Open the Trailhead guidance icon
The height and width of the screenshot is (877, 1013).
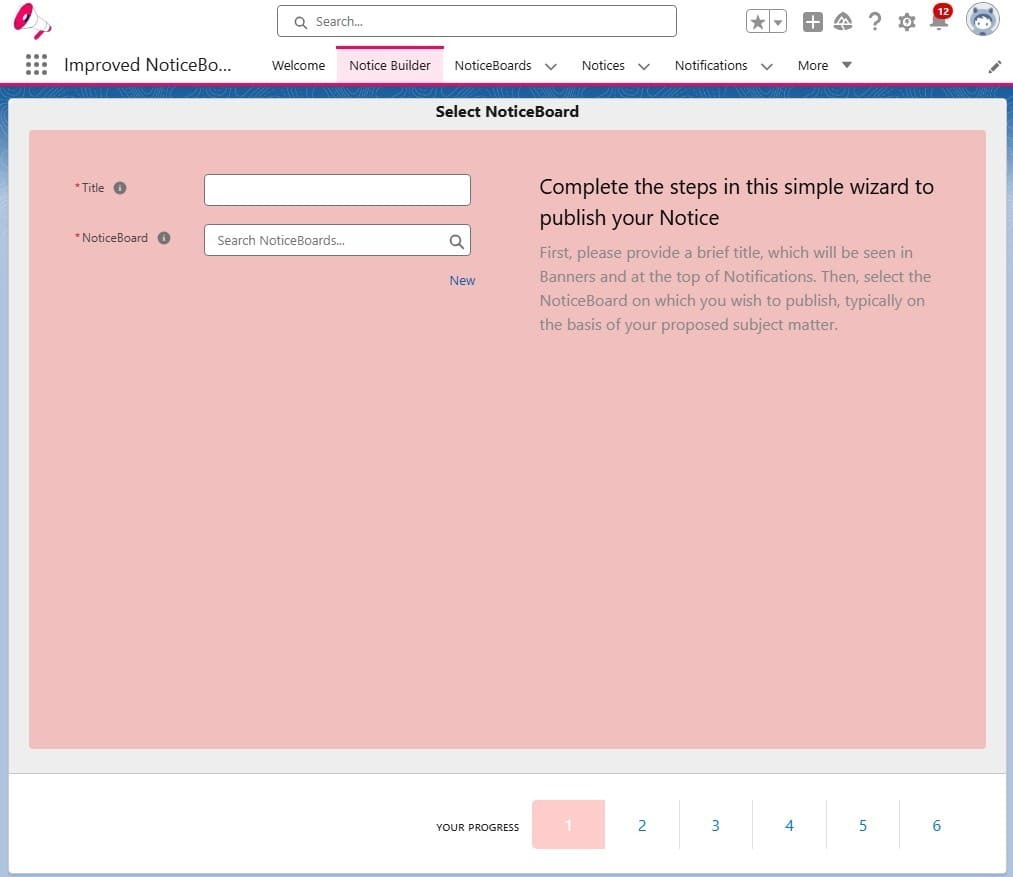(842, 22)
